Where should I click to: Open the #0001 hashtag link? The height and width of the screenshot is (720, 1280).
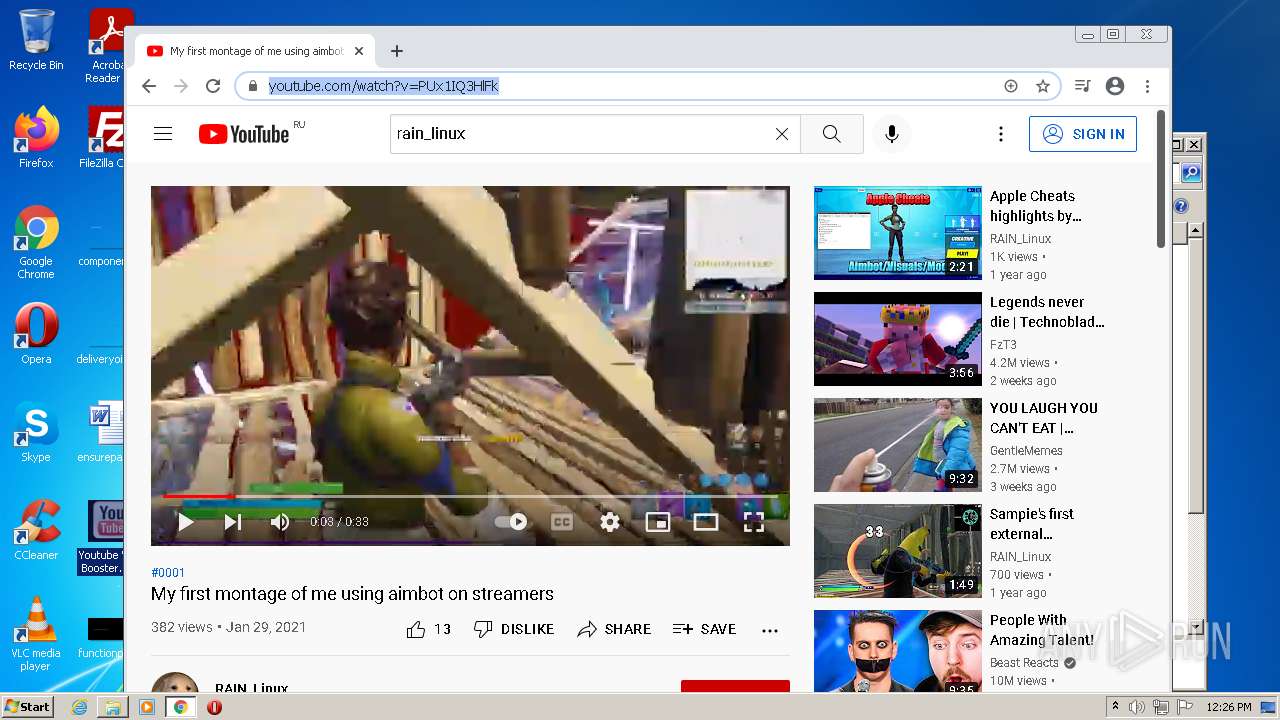click(x=168, y=573)
